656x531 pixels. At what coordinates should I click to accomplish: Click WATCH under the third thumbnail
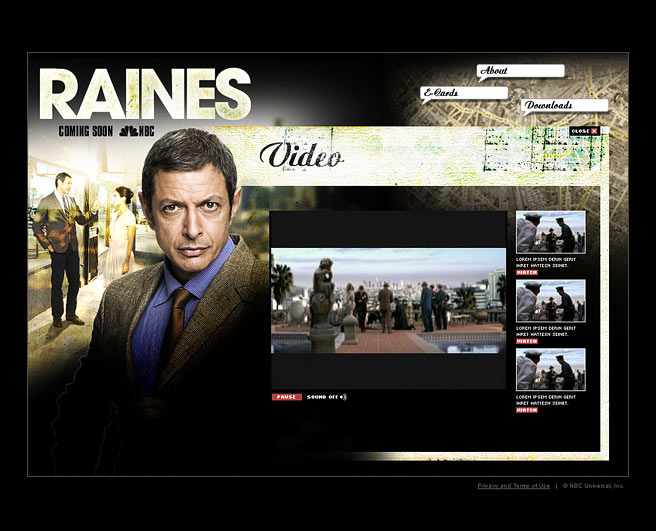tap(527, 410)
